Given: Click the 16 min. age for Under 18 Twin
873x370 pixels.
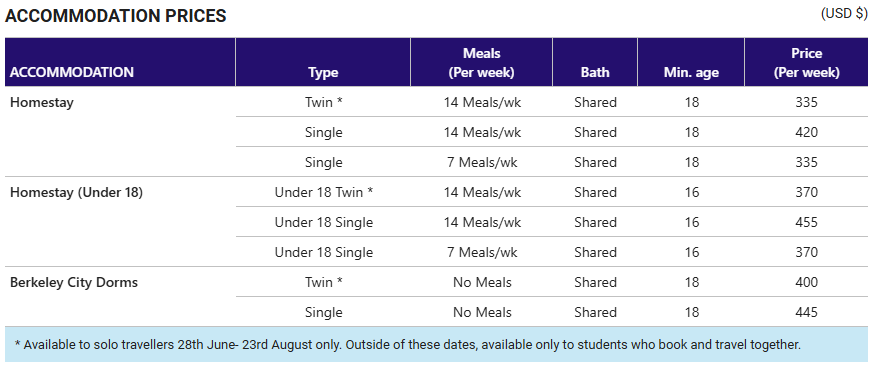Looking at the screenshot, I should pyautogui.click(x=691, y=193).
